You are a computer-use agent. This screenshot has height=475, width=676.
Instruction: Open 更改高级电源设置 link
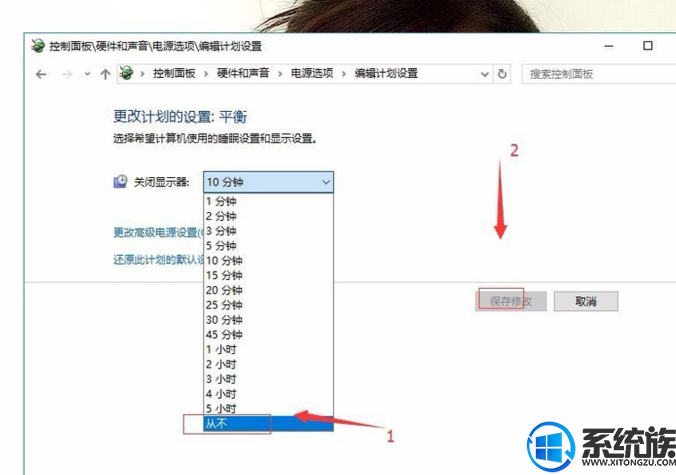(x=157, y=233)
